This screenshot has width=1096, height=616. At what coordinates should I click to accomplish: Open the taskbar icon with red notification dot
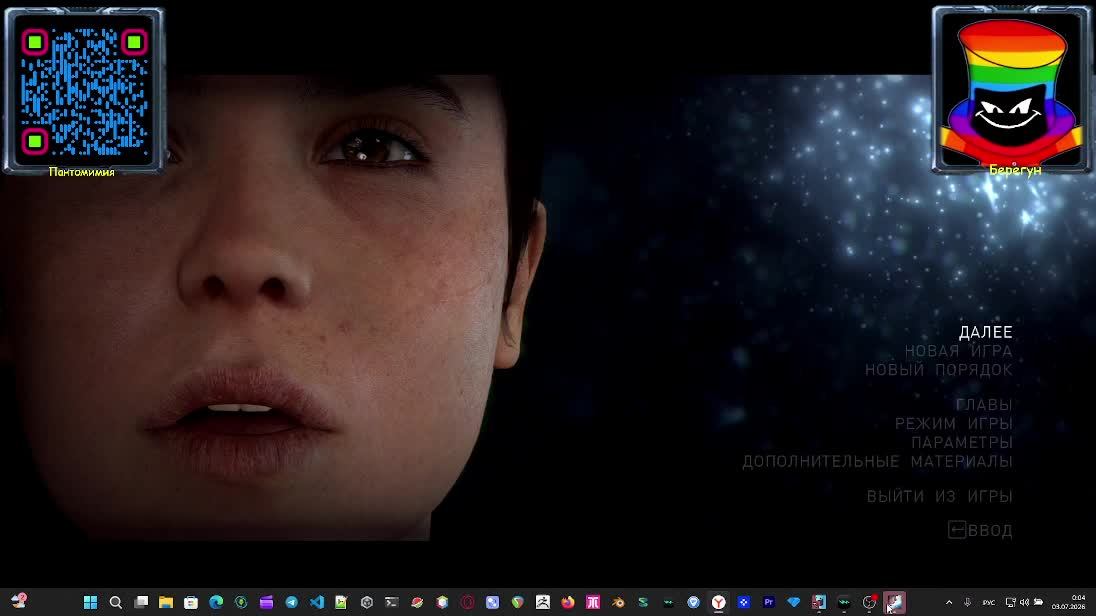(x=869, y=602)
